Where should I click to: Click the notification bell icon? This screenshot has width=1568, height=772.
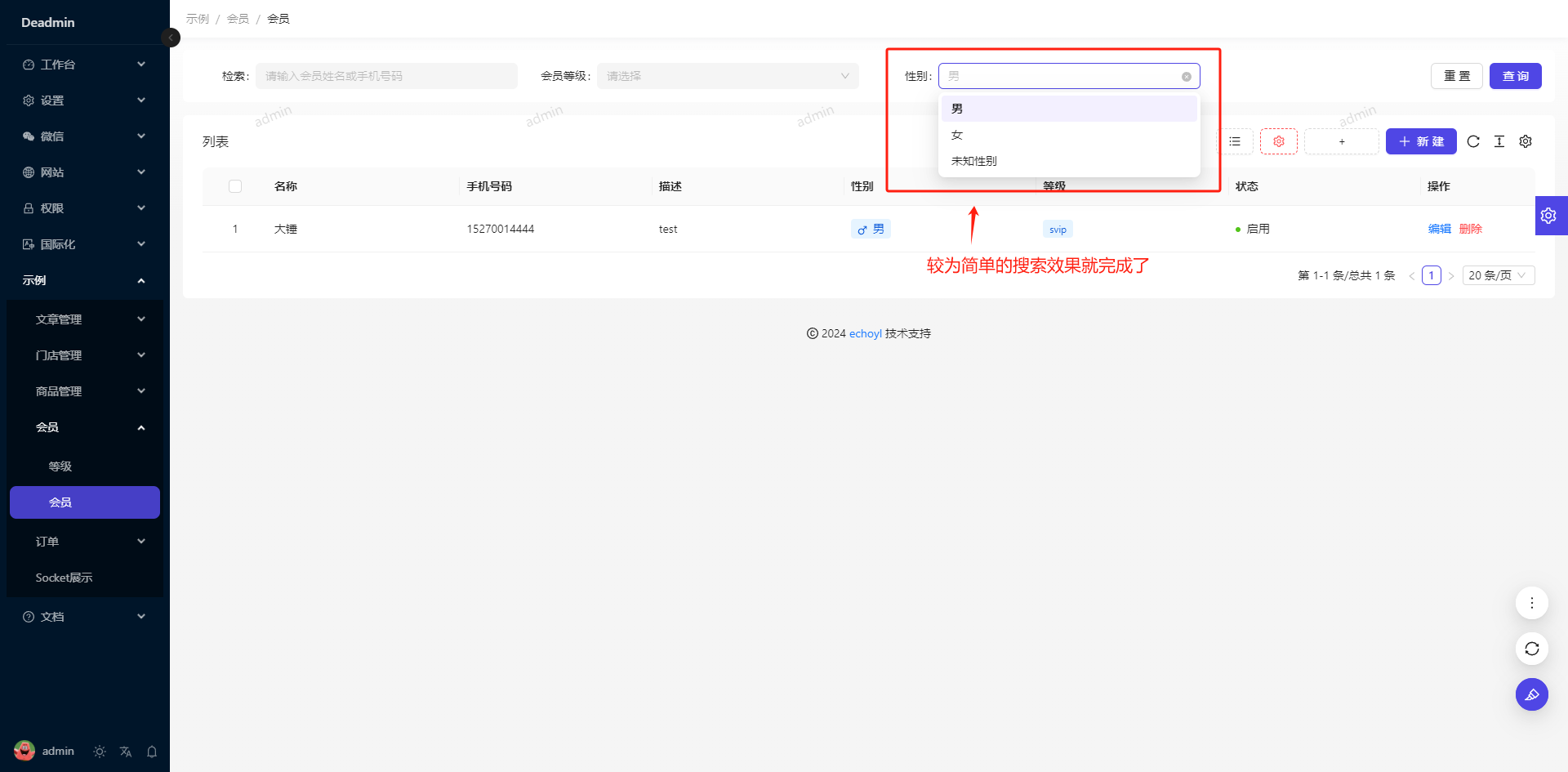pyautogui.click(x=152, y=752)
